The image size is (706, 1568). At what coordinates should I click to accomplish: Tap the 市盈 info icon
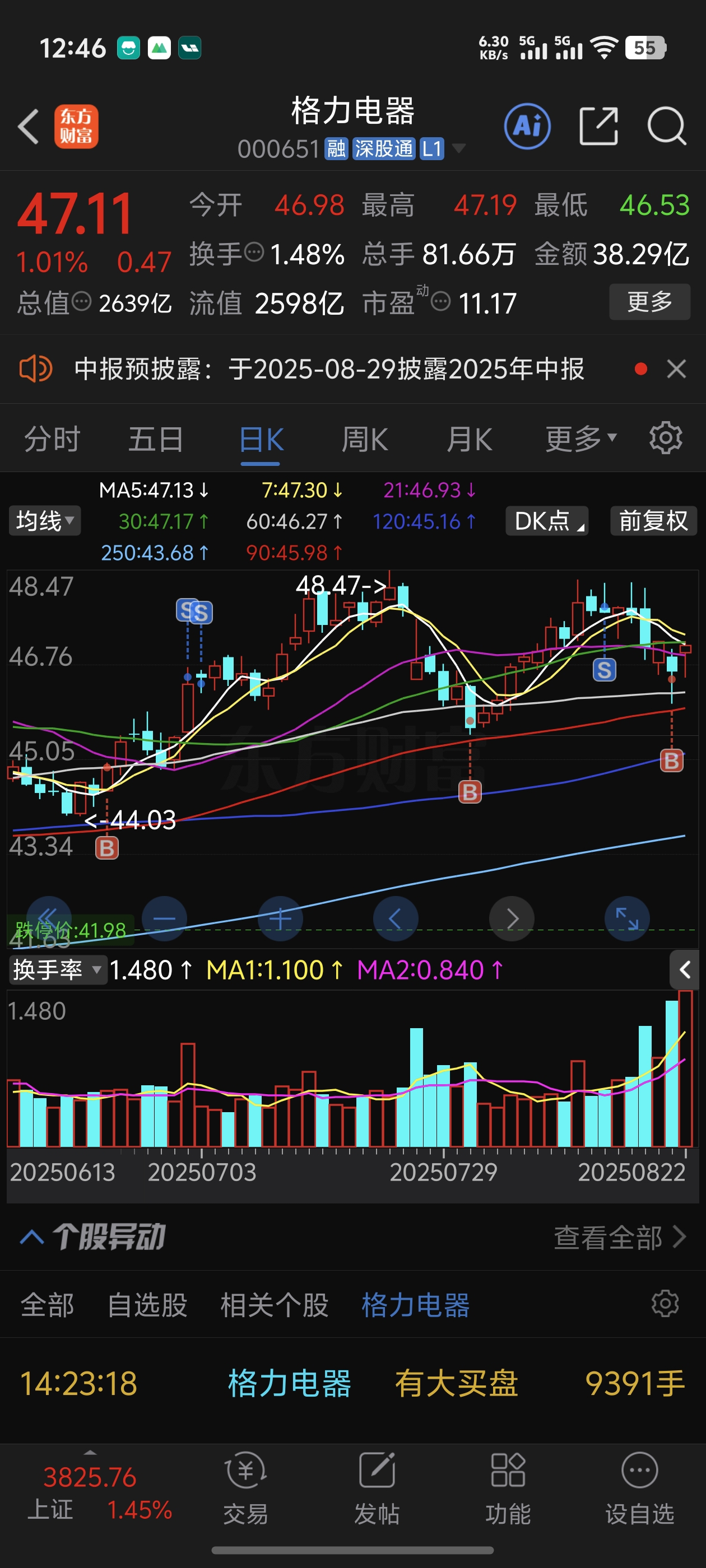440,301
